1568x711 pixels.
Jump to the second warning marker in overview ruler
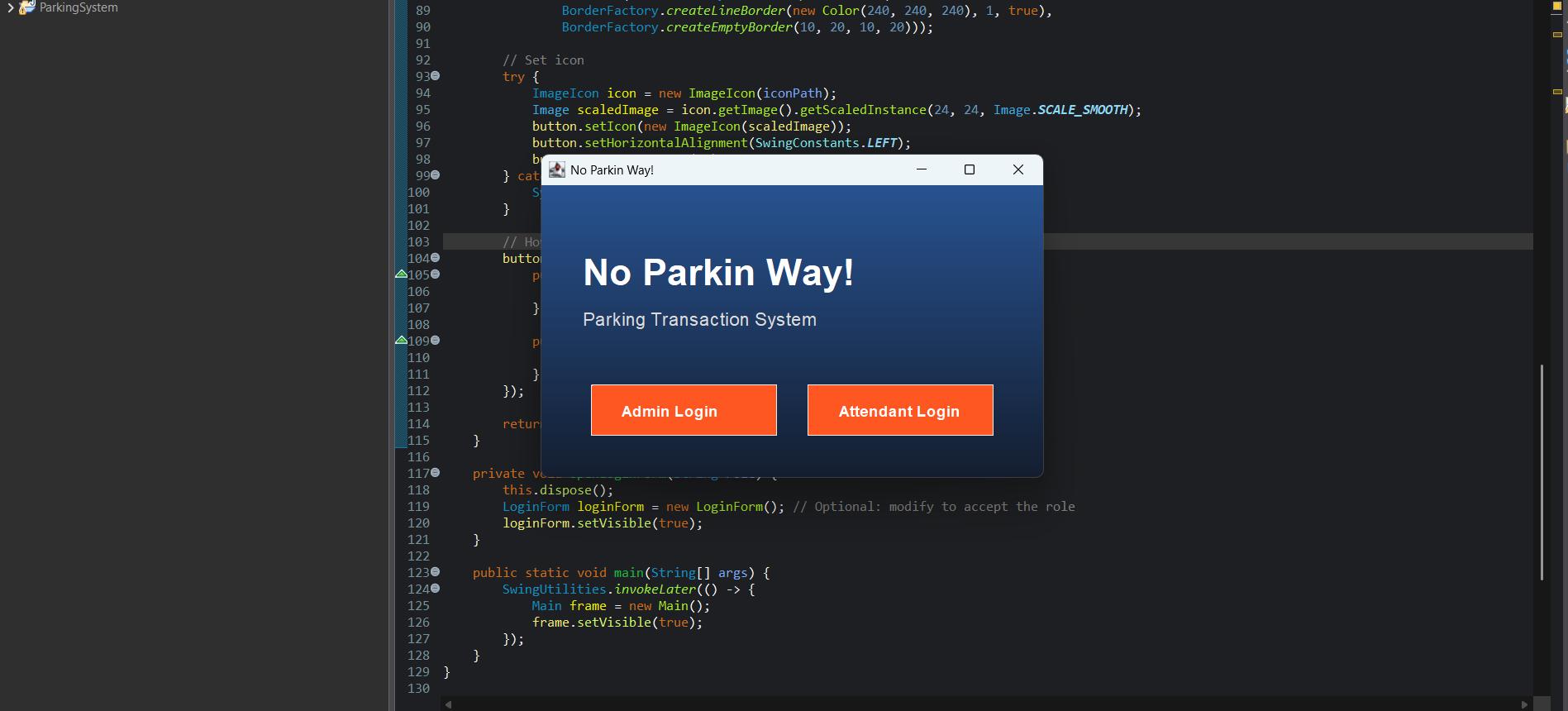click(1557, 92)
